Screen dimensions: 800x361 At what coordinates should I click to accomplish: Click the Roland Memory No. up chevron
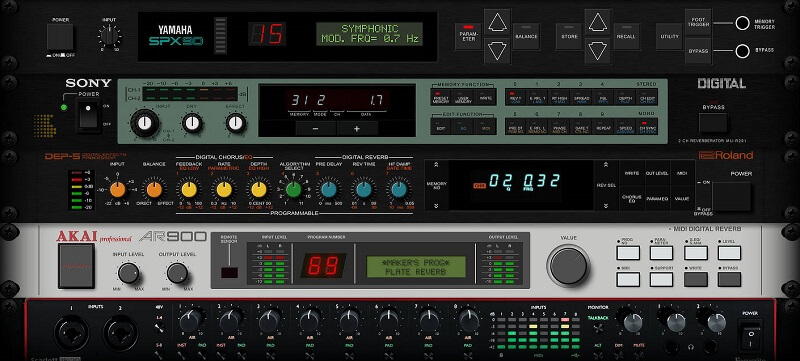(x=436, y=165)
